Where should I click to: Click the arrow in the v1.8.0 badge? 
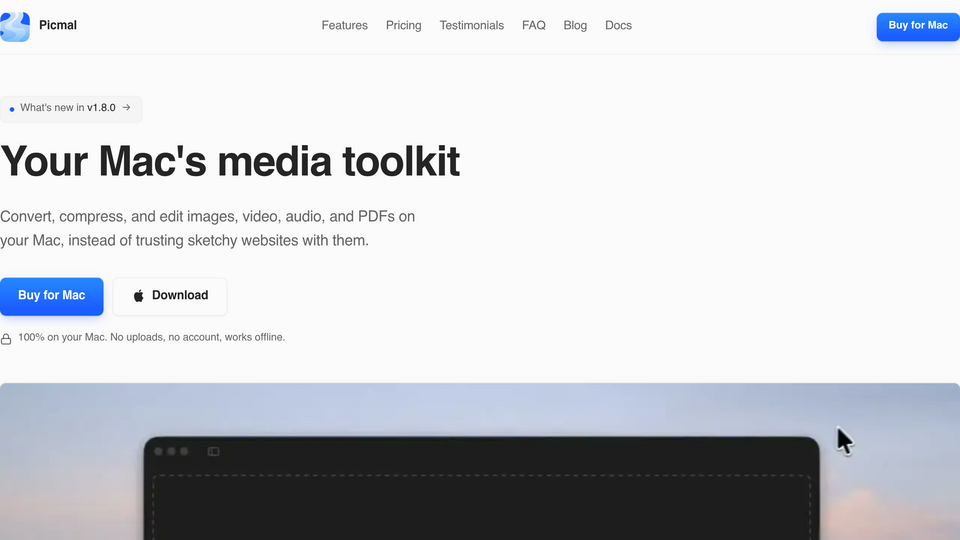(126, 107)
